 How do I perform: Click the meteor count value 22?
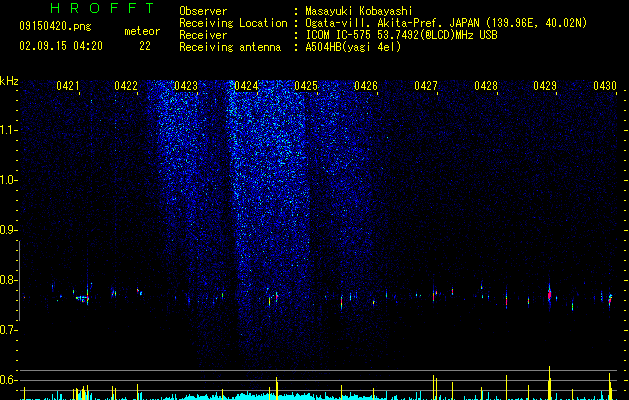(145, 46)
